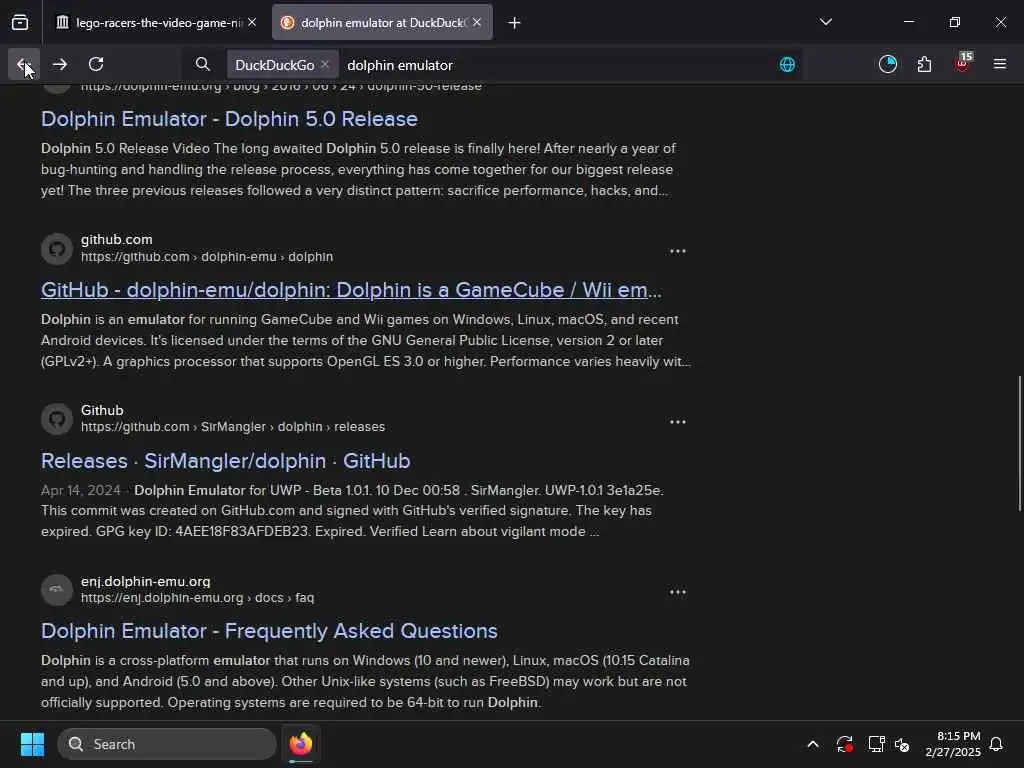Click the display/network tray icon
The height and width of the screenshot is (768, 1024).
[x=876, y=744]
